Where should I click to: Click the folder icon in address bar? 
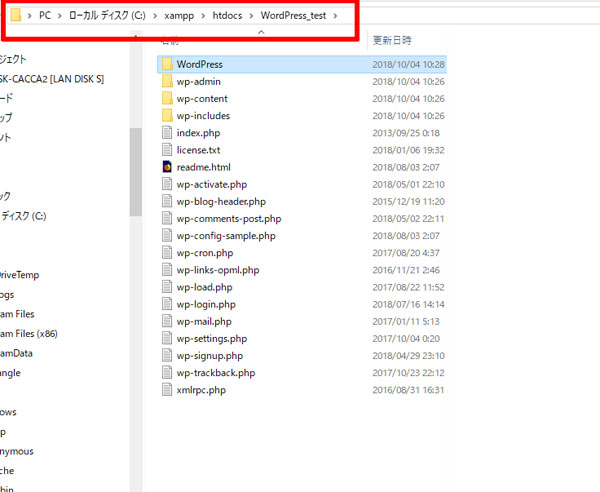[x=16, y=15]
